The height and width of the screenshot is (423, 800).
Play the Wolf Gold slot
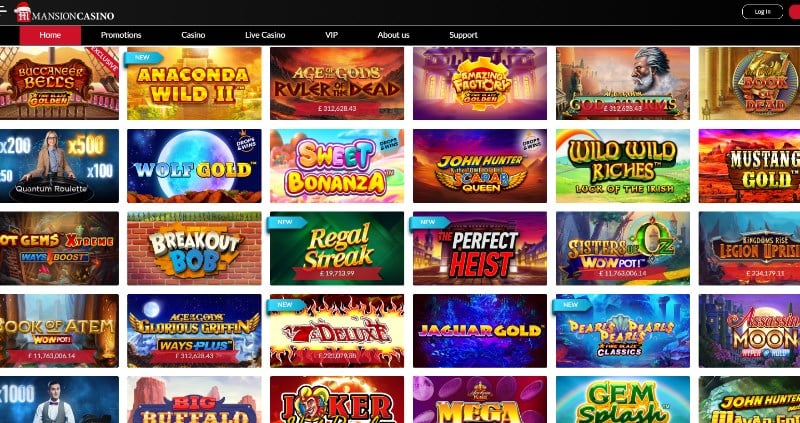click(194, 166)
